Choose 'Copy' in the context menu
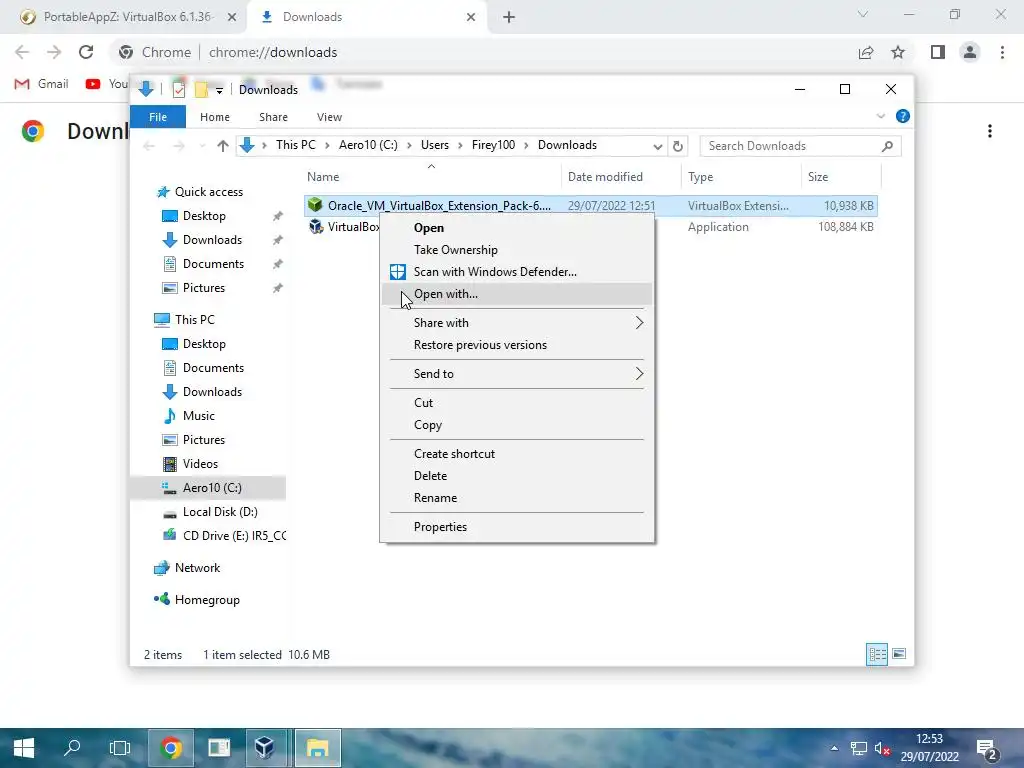The image size is (1024, 768). tap(517, 424)
